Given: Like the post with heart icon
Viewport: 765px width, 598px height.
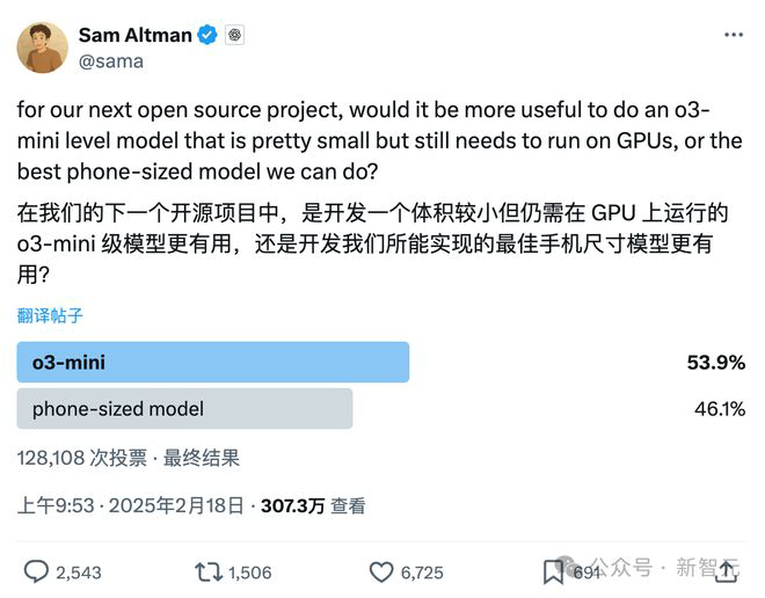Looking at the screenshot, I should click(381, 572).
